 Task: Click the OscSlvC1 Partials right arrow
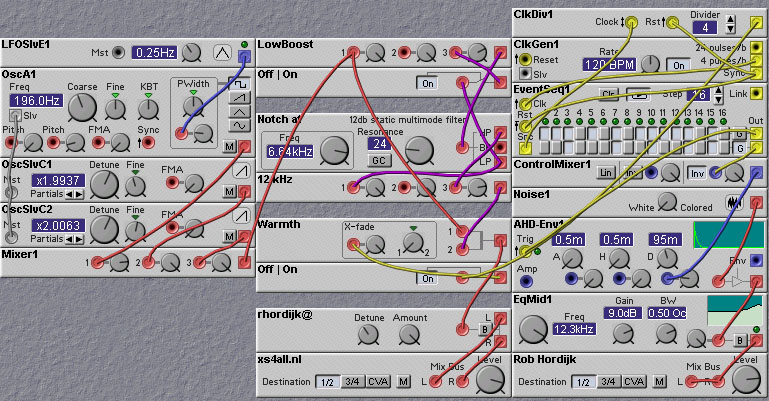[x=78, y=194]
